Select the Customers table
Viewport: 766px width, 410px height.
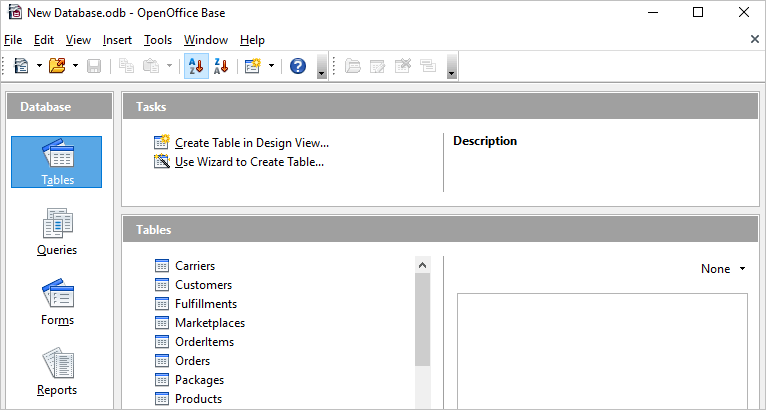click(203, 285)
